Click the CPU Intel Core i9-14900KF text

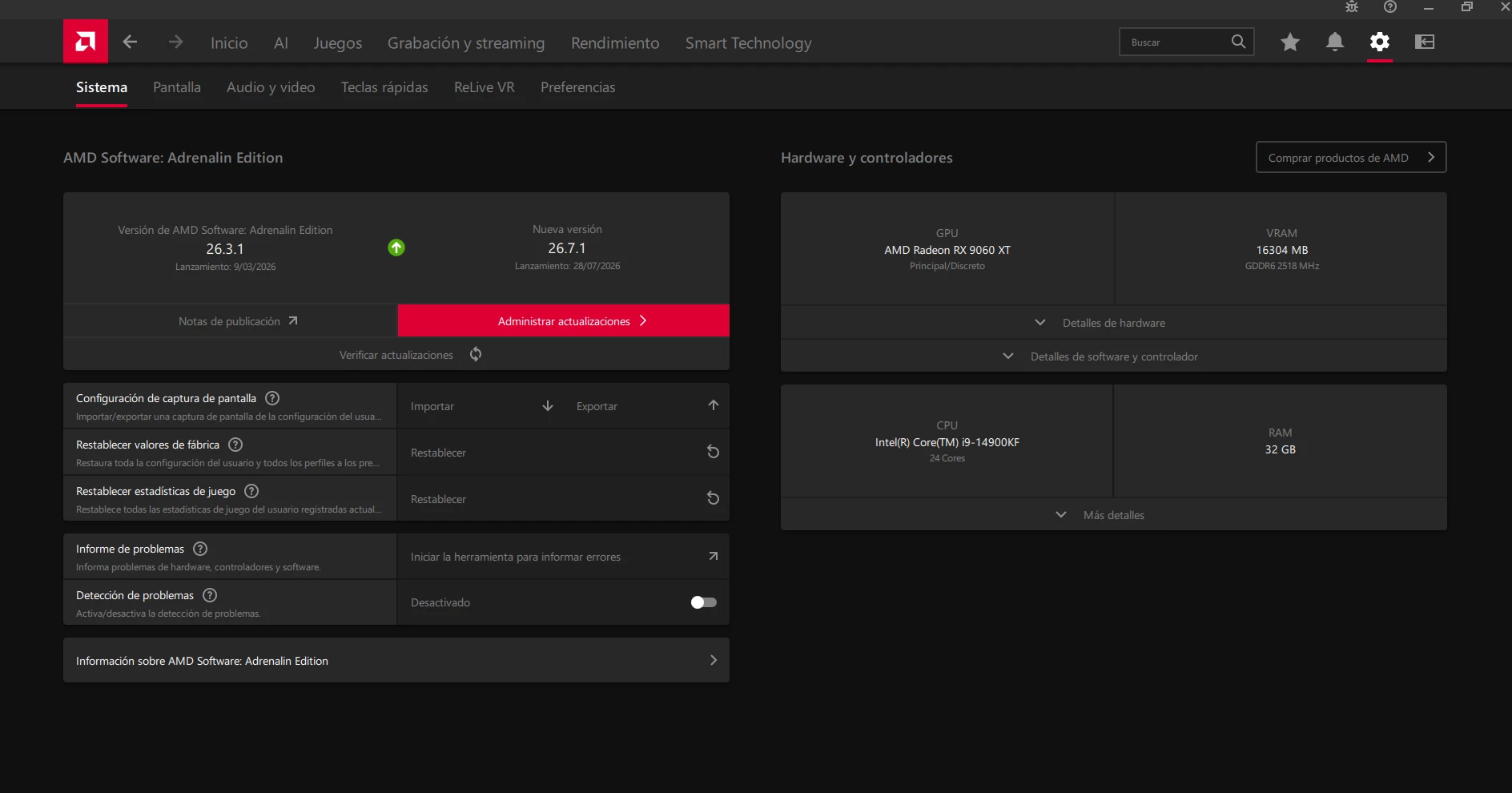pos(947,442)
